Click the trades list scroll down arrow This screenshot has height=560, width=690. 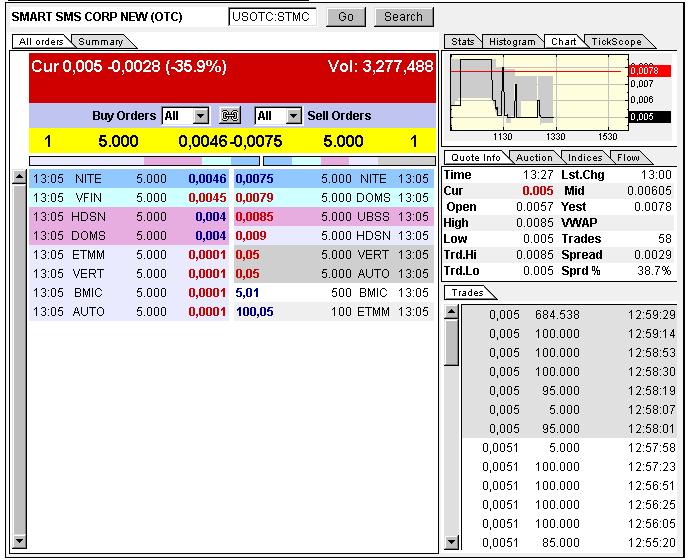pyautogui.click(x=451, y=548)
